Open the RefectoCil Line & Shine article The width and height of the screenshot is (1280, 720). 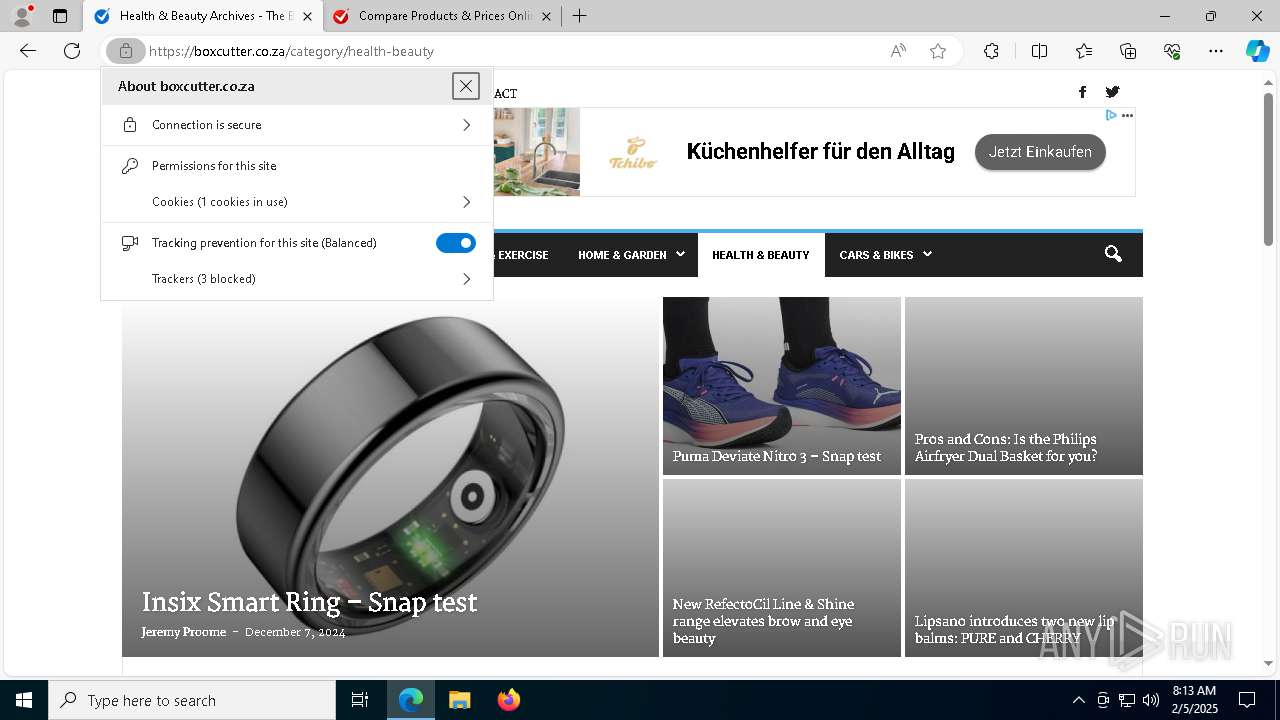pos(763,621)
